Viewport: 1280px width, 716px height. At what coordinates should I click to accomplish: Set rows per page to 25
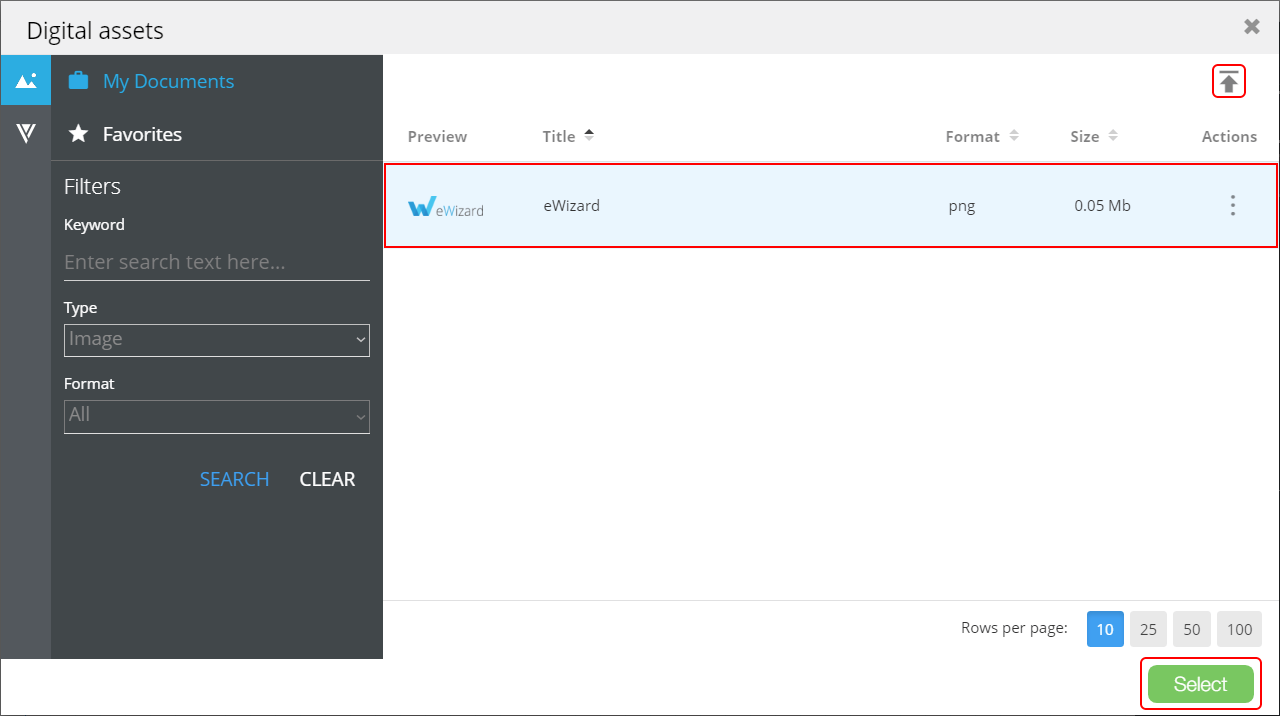point(1148,629)
